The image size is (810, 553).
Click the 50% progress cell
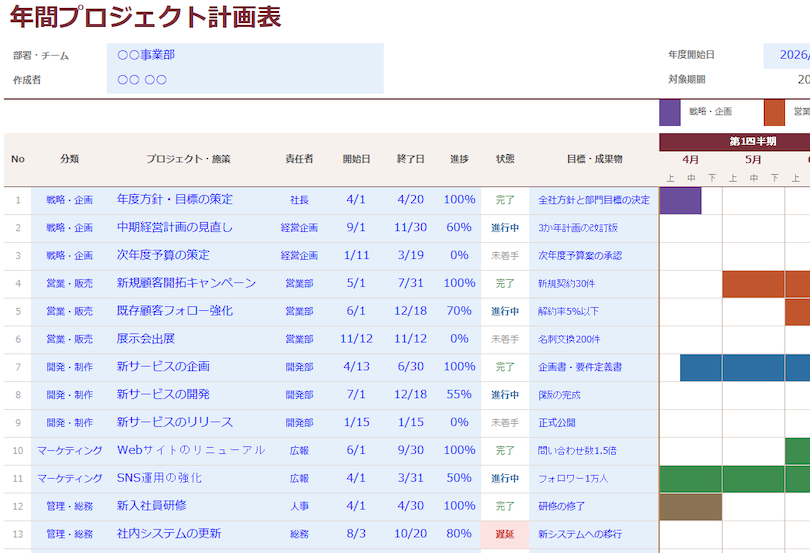pos(459,479)
